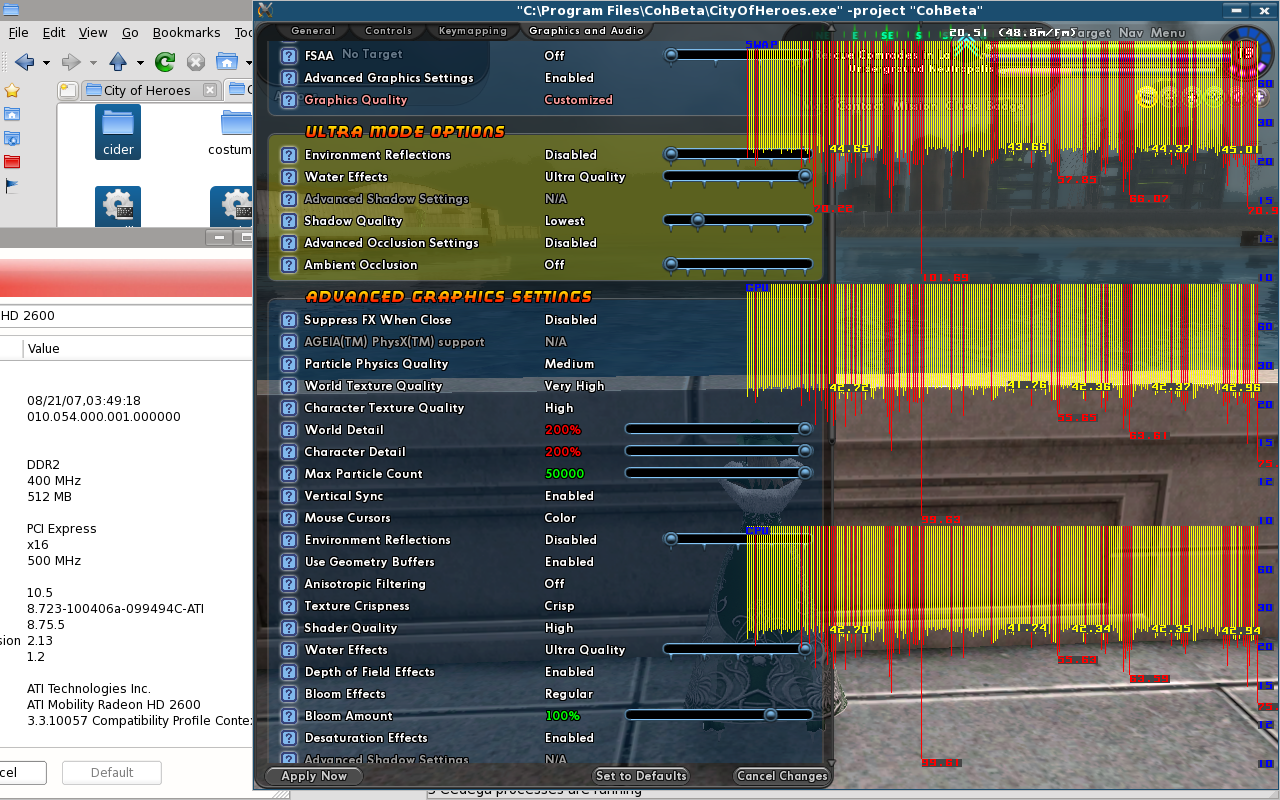The height and width of the screenshot is (800, 1280).
Task: Toggle Use Geometry Buffers Enabled value
Action: (x=569, y=562)
